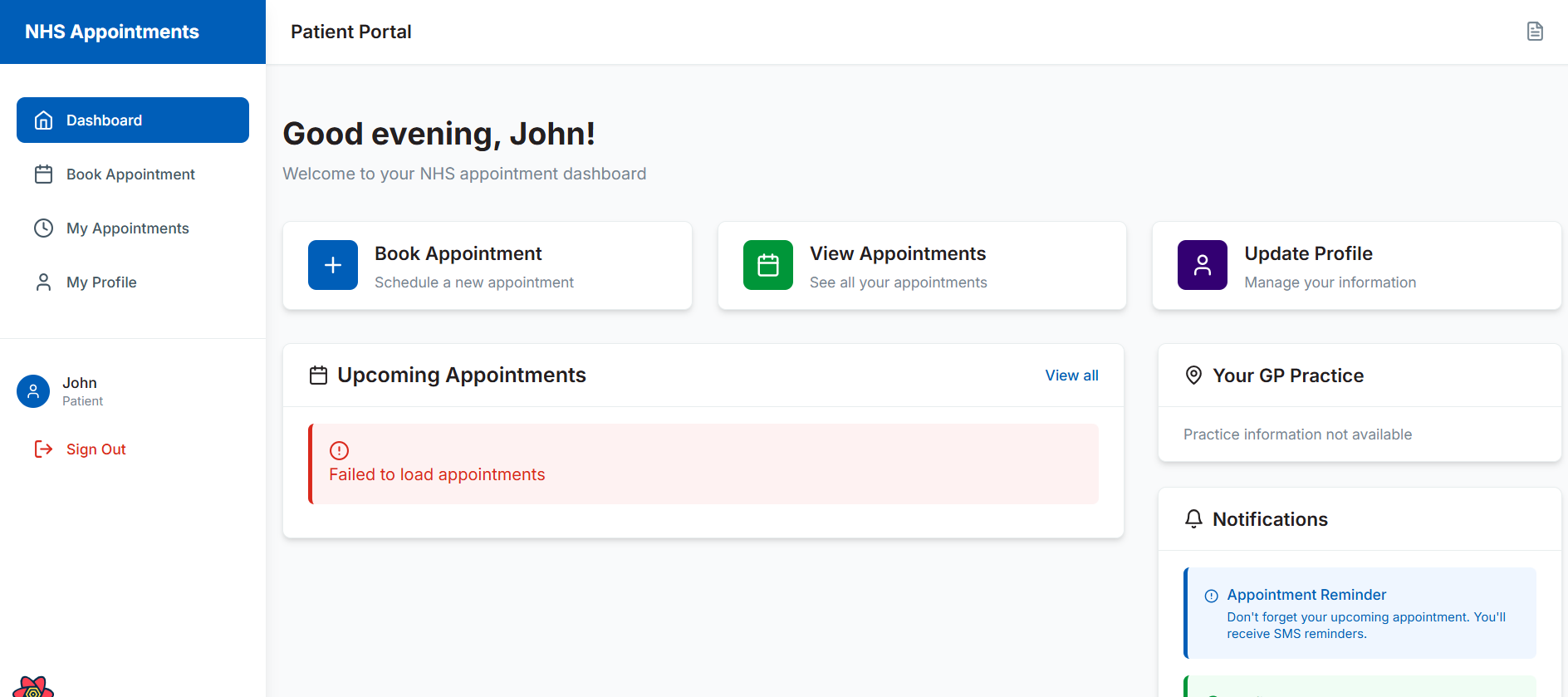Click the location pin icon beside Your GP Practice
The width and height of the screenshot is (1568, 697).
1193,375
